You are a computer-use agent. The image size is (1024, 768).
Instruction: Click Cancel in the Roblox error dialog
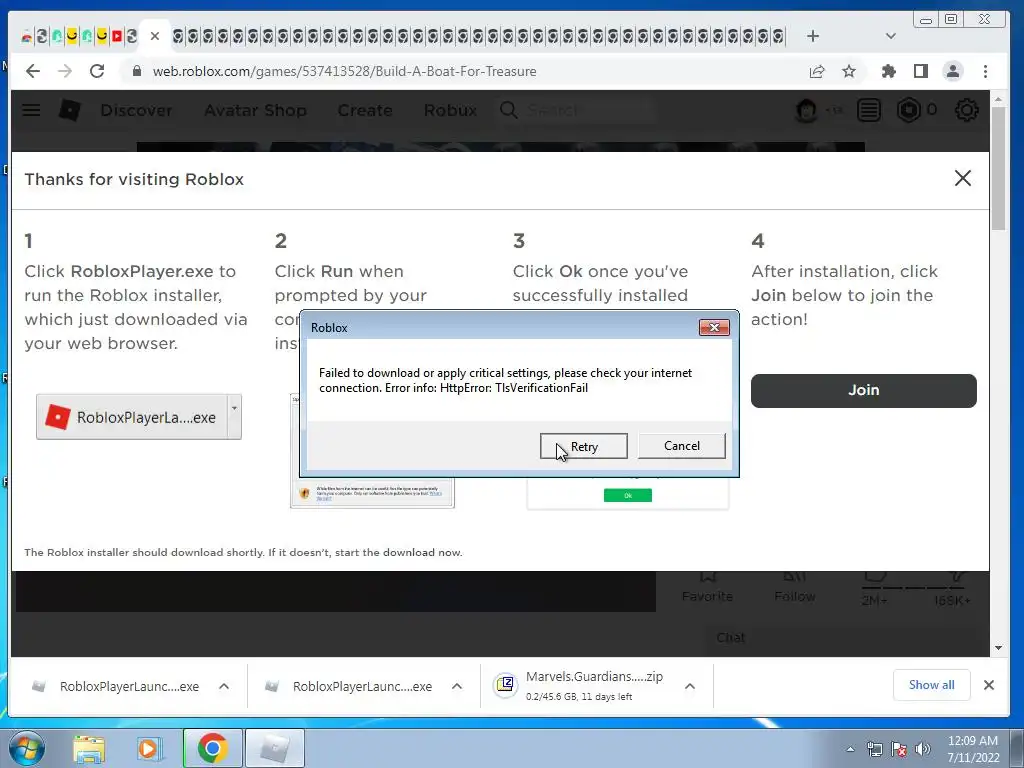681,446
